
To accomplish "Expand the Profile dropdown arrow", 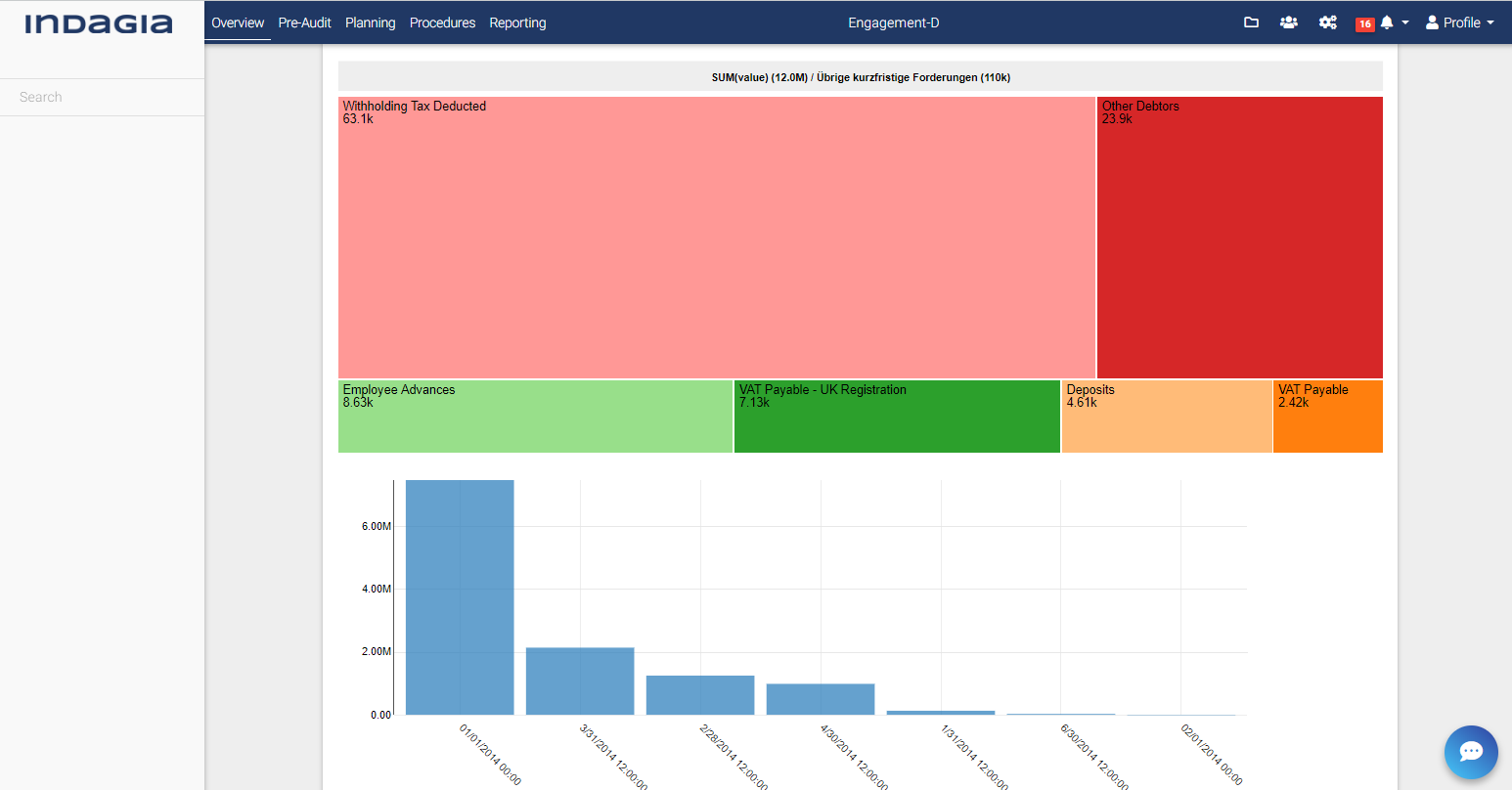I will pos(1490,22).
